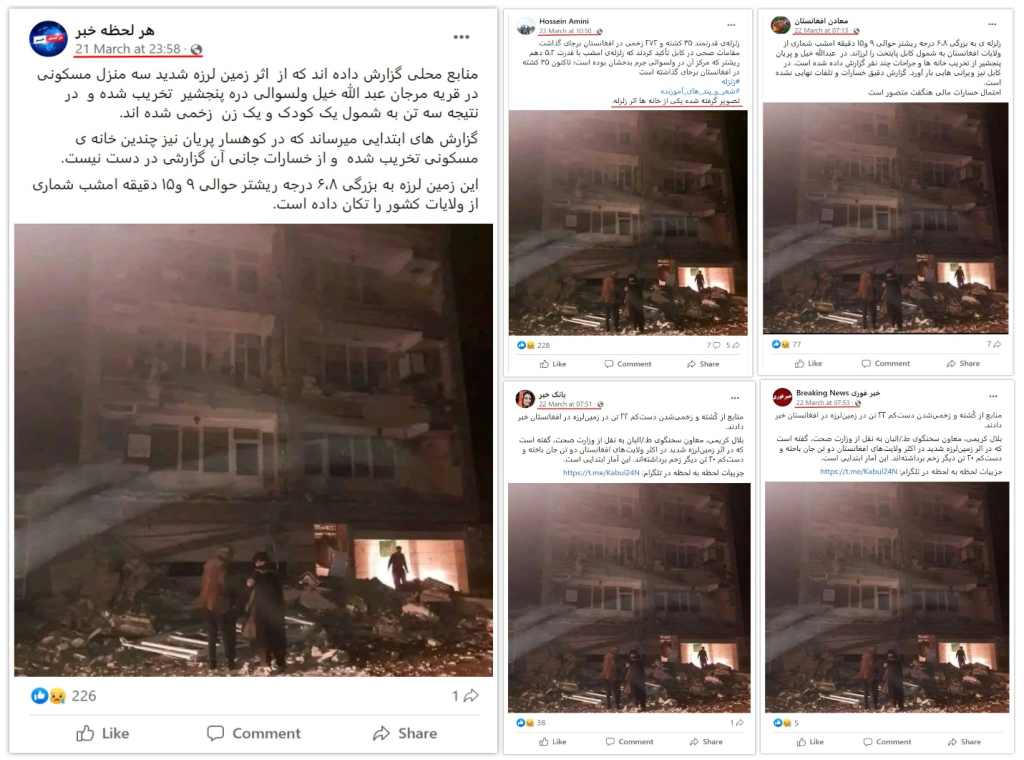Open Telegram link t.me/Kabul24N in Breaking News post
The image size is (1024, 760).
858,471
